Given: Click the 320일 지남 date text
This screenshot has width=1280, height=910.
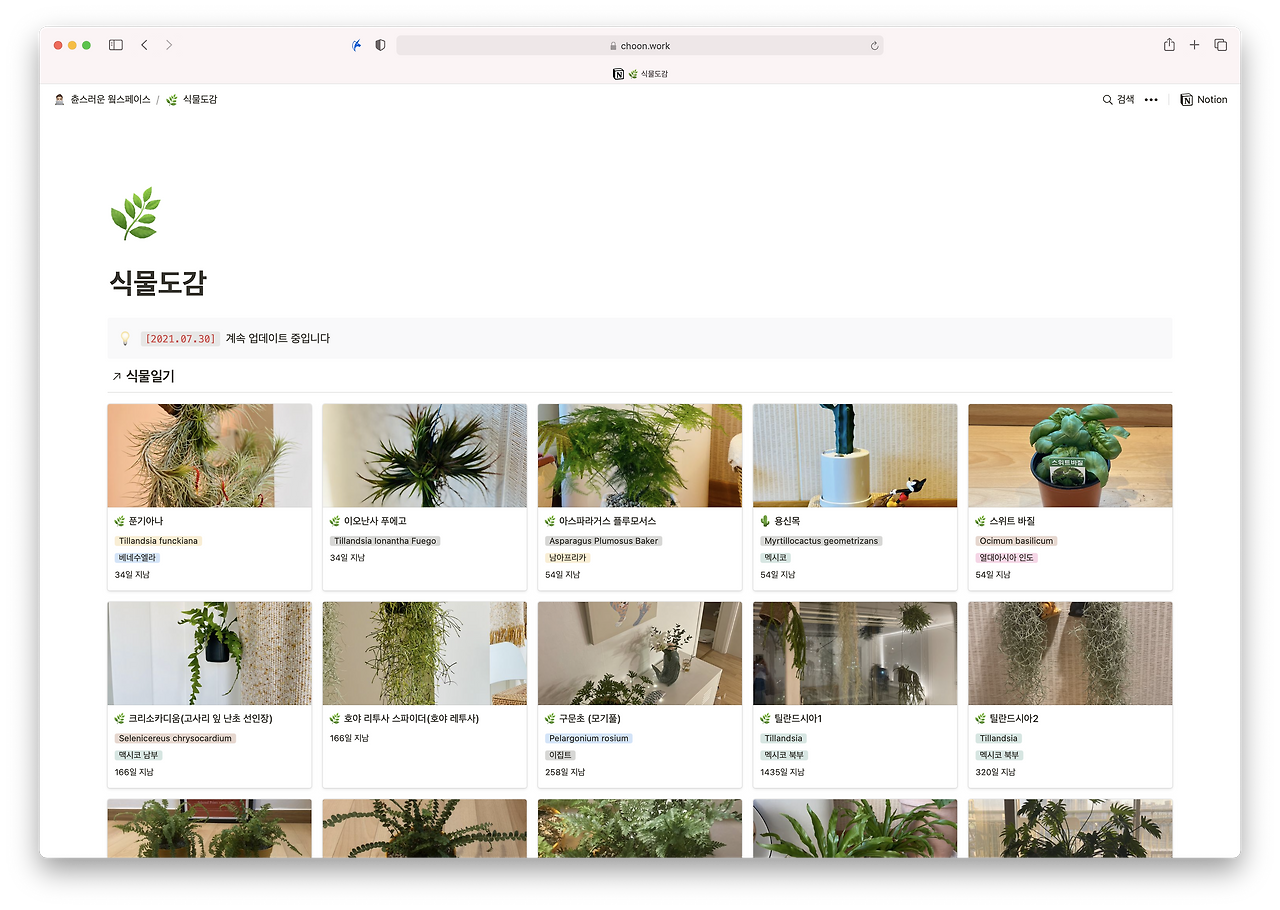Looking at the screenshot, I should click(x=996, y=772).
